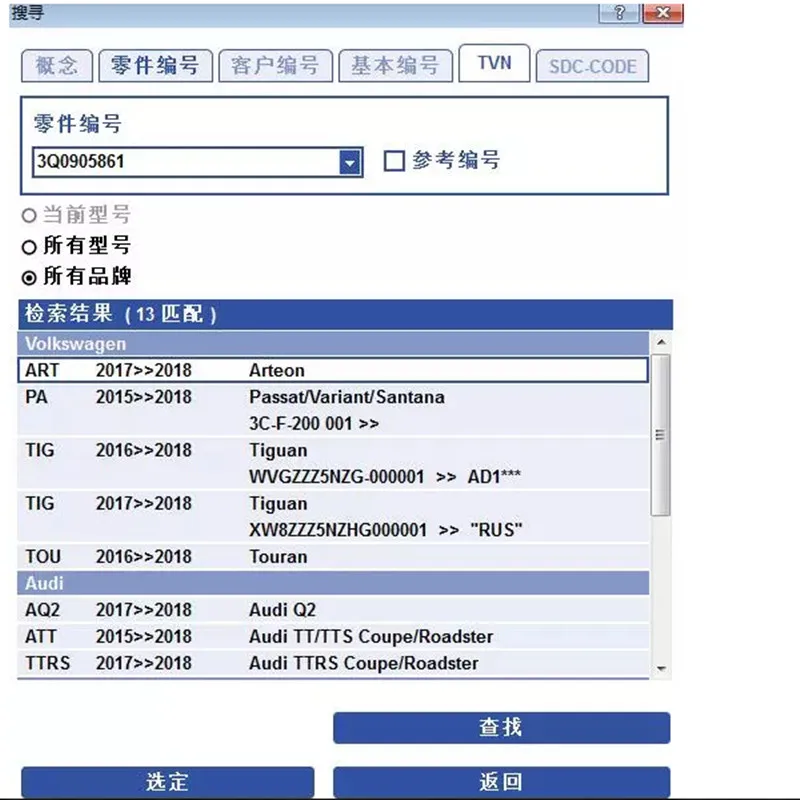Enable the 参考编号 checkbox
This screenshot has height=800, width=800.
click(394, 161)
